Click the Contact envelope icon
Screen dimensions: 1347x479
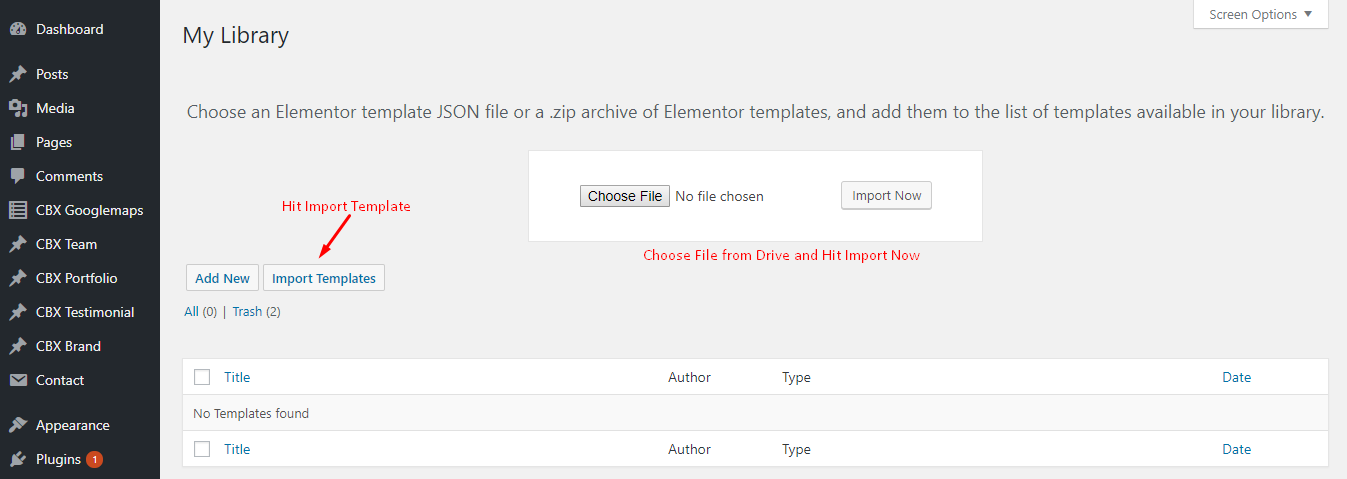(x=17, y=380)
